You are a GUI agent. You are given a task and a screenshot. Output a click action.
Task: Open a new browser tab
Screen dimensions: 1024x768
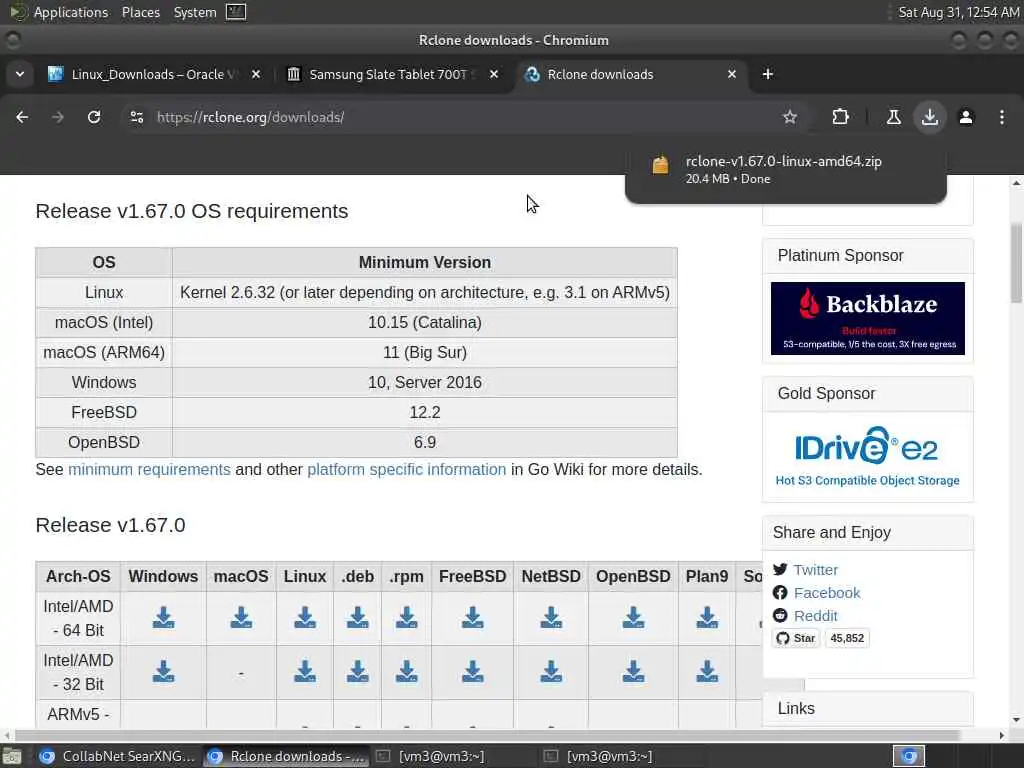767,74
